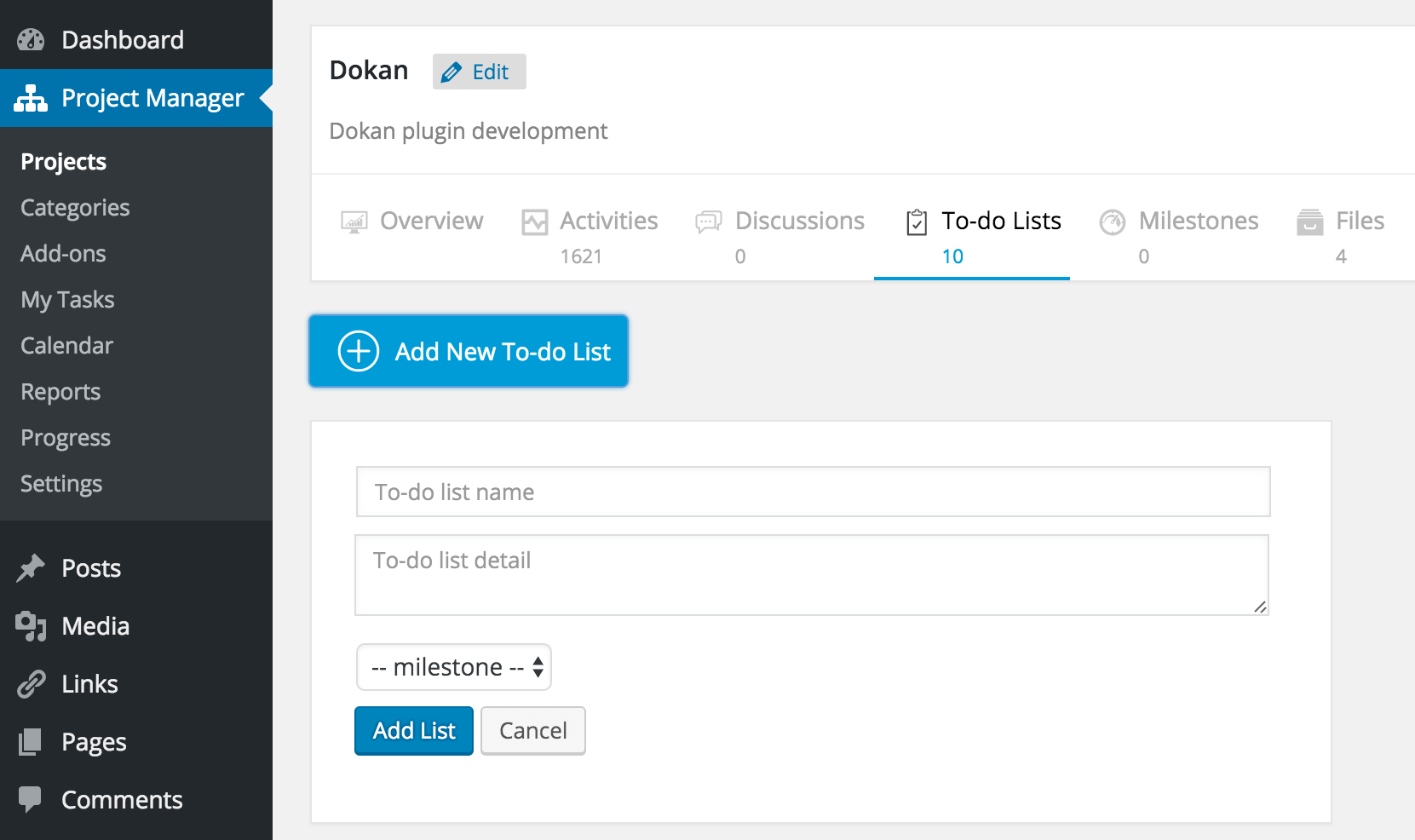Click the plus circle icon
Image resolution: width=1415 pixels, height=840 pixels.
point(359,351)
